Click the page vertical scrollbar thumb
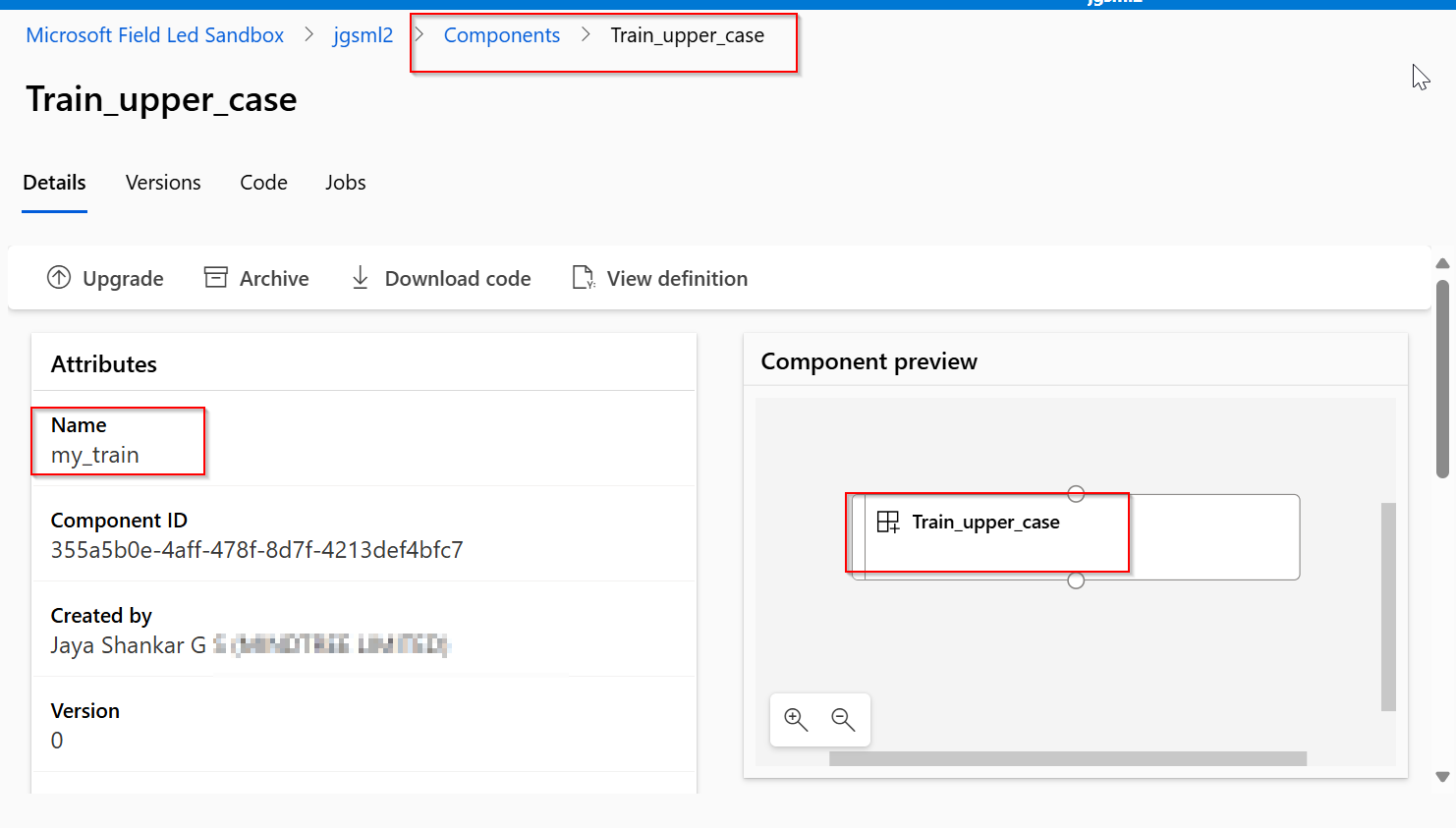The height and width of the screenshot is (828, 1456). tap(1442, 379)
